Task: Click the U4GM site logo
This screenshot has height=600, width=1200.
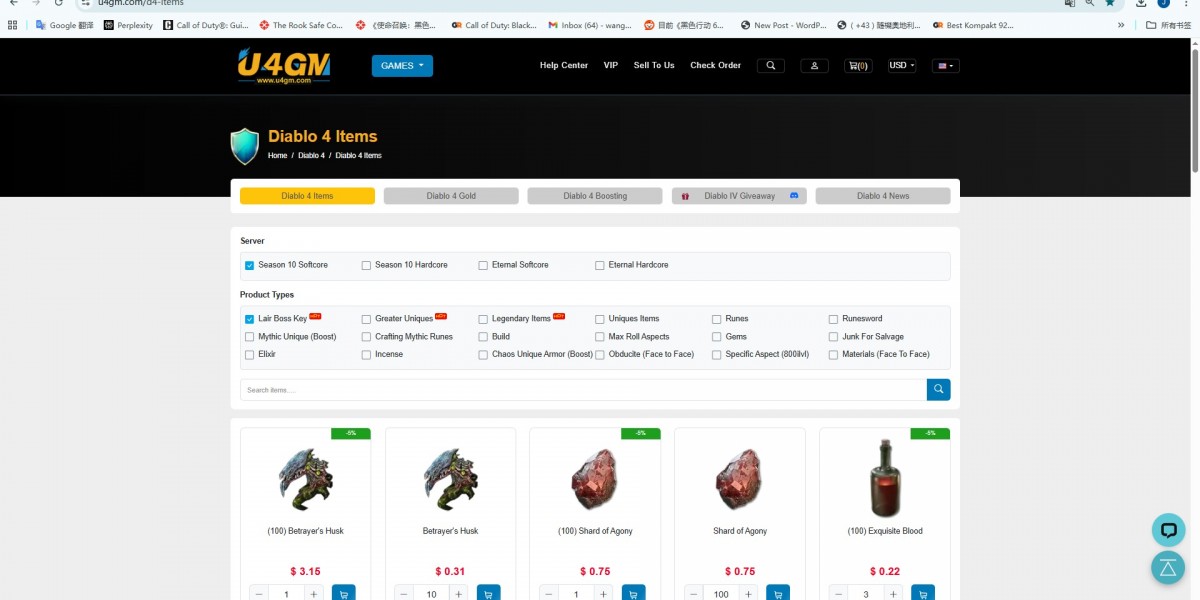Action: (x=283, y=66)
